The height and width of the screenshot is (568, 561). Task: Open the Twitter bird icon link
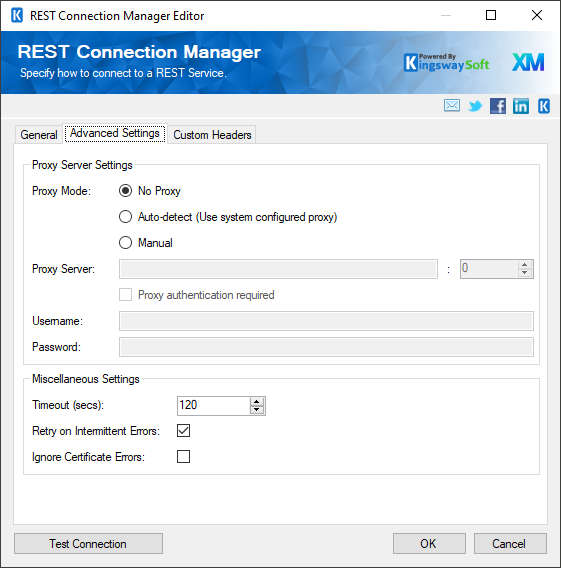tap(475, 106)
